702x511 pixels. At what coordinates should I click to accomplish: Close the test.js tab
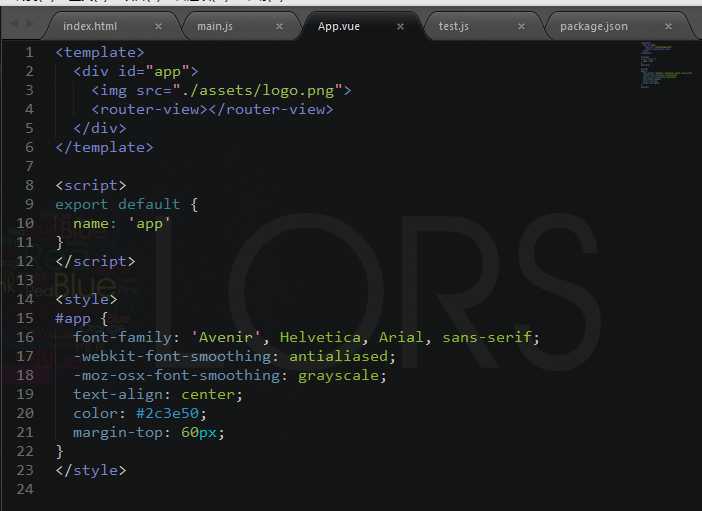(x=521, y=27)
